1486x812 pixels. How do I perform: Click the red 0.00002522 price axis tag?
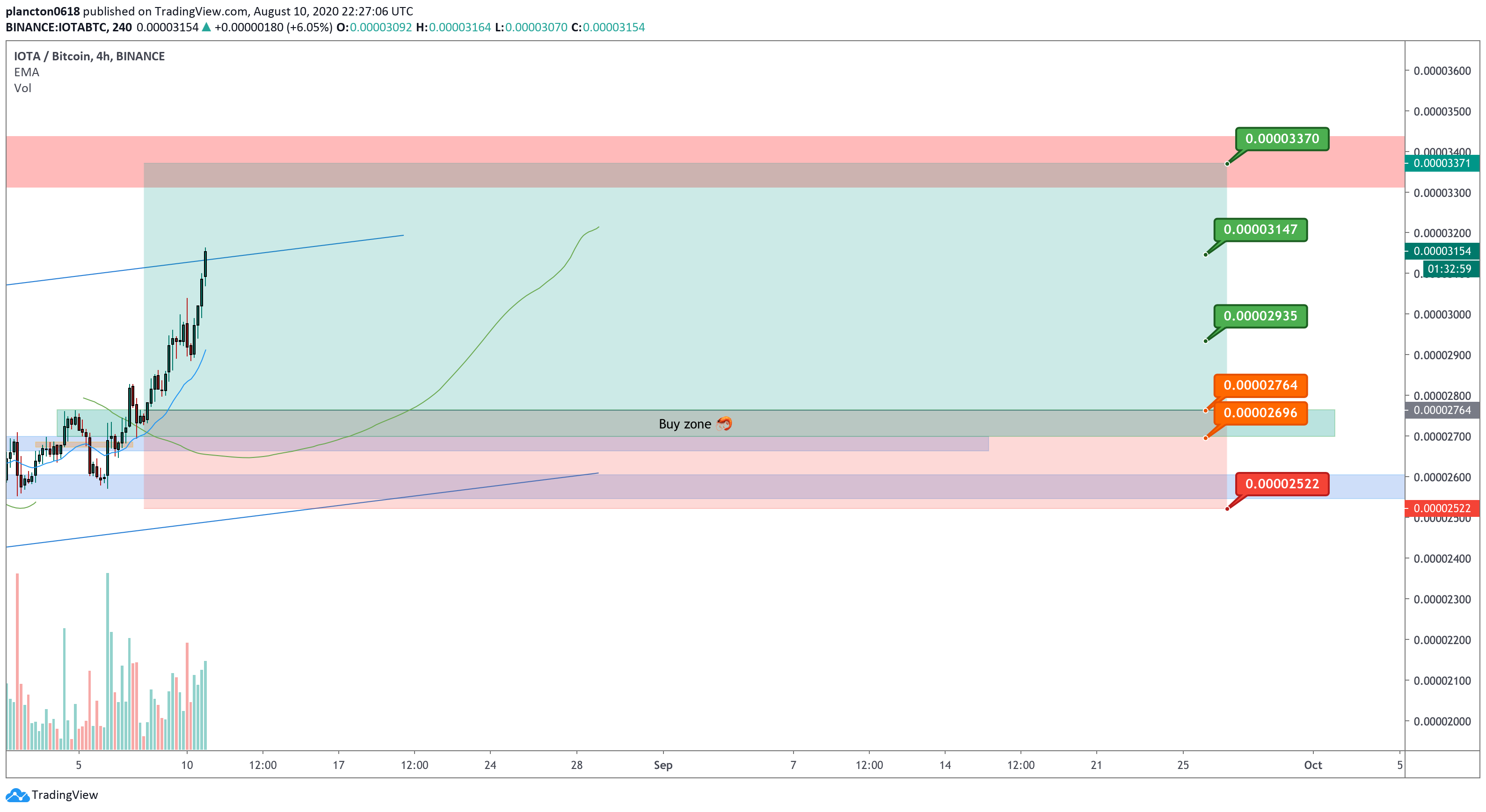tap(1442, 508)
